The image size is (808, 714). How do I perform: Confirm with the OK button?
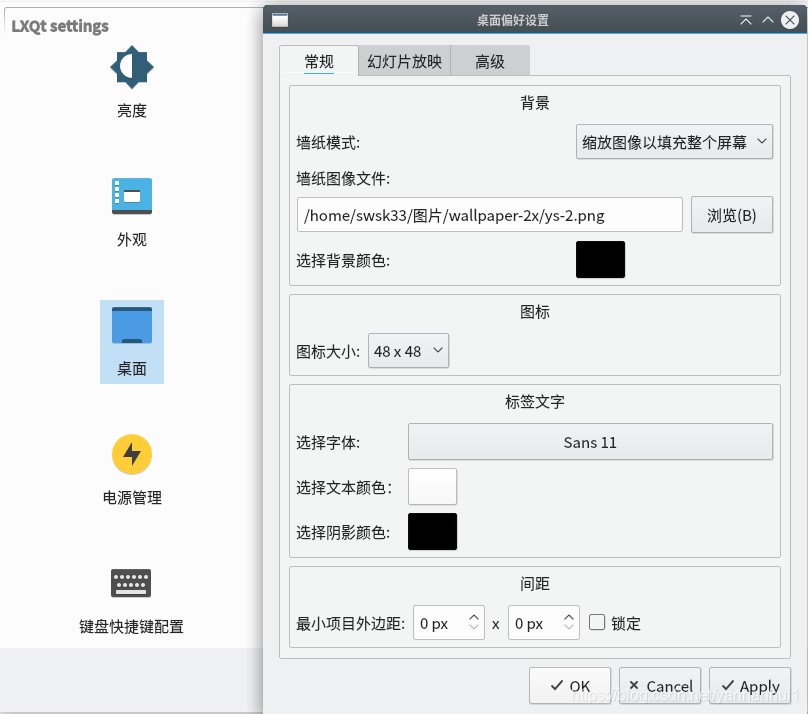coord(569,686)
